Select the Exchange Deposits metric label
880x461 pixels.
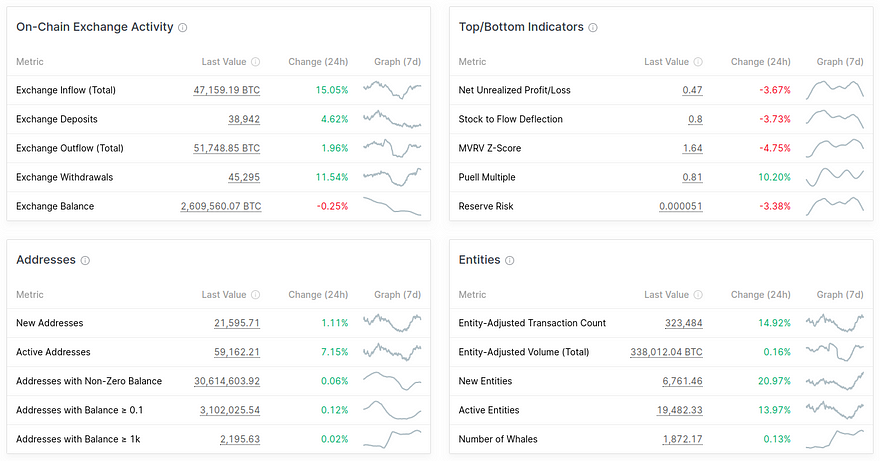(57, 119)
